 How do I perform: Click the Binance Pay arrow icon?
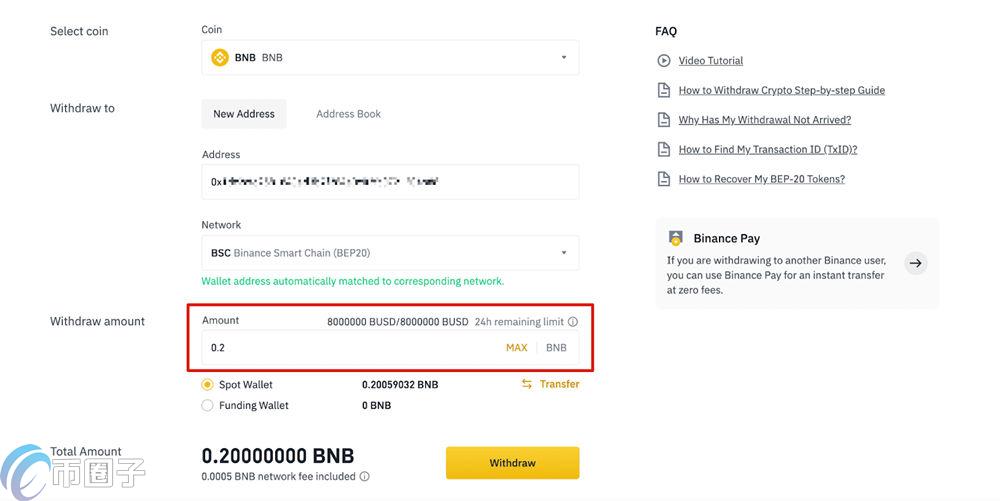[915, 263]
